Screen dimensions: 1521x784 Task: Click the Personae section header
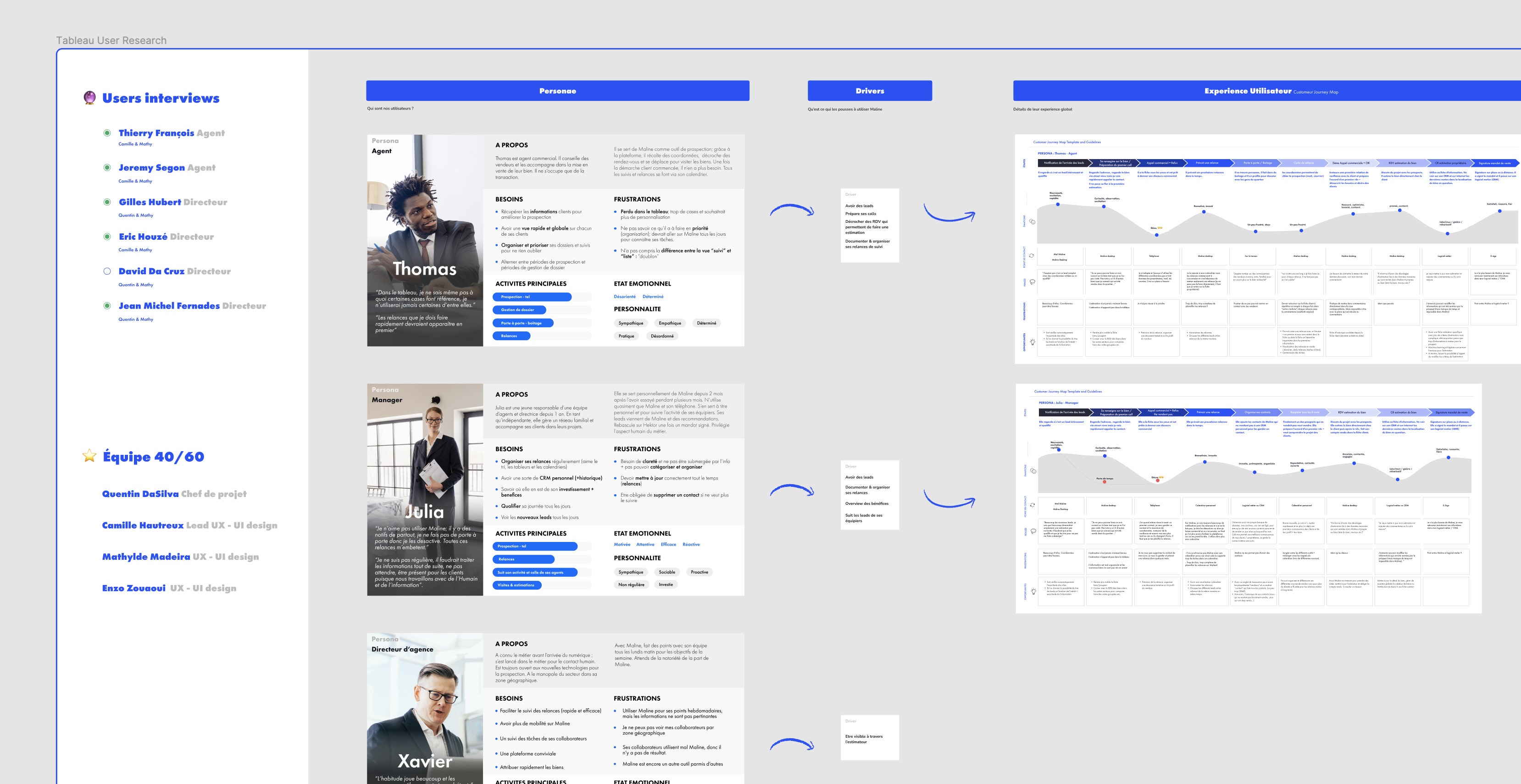[x=557, y=91]
